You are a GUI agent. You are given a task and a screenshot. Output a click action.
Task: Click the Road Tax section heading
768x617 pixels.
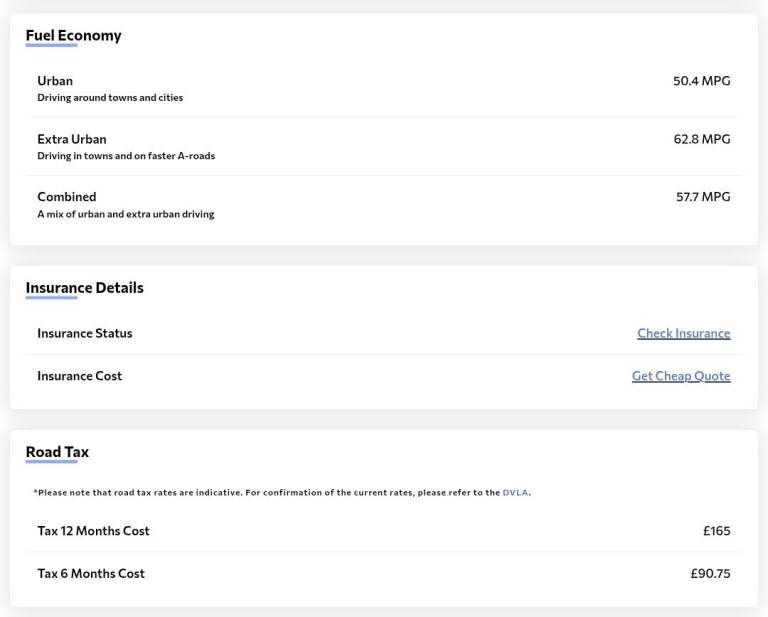coord(57,452)
